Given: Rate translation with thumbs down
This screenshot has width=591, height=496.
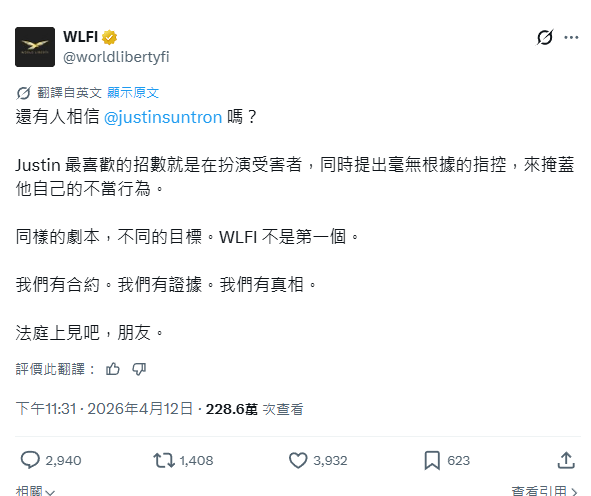Looking at the screenshot, I should pyautogui.click(x=139, y=369).
